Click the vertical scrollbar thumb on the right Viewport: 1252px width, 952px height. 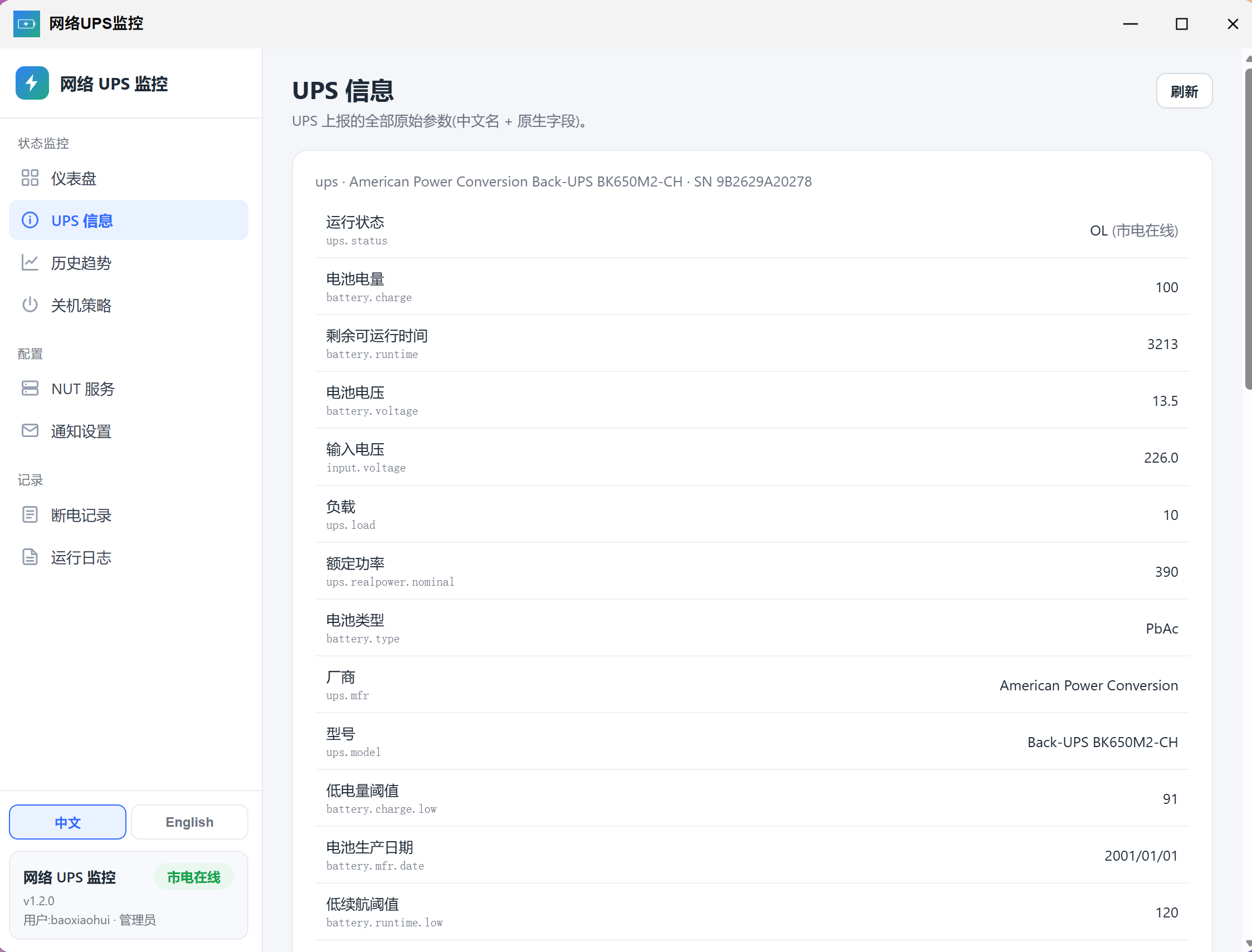pyautogui.click(x=1248, y=229)
